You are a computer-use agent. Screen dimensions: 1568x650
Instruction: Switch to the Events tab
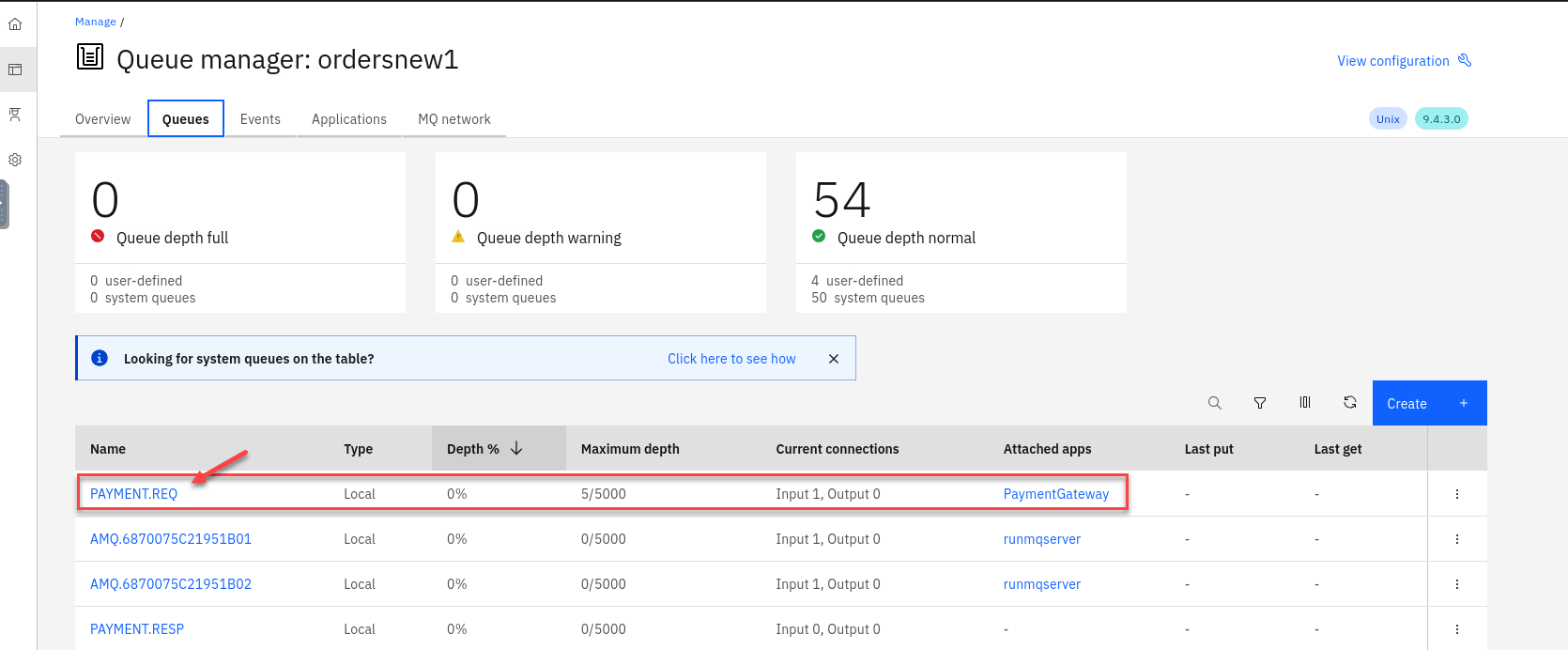(260, 119)
